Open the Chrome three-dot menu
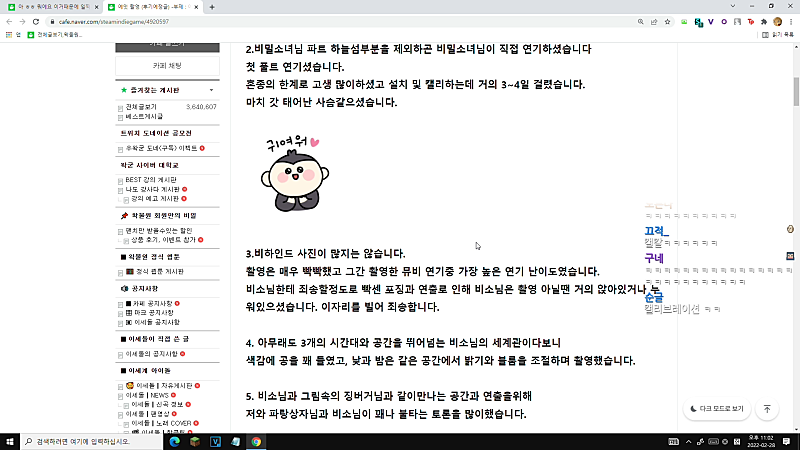The image size is (800, 450). [791, 22]
